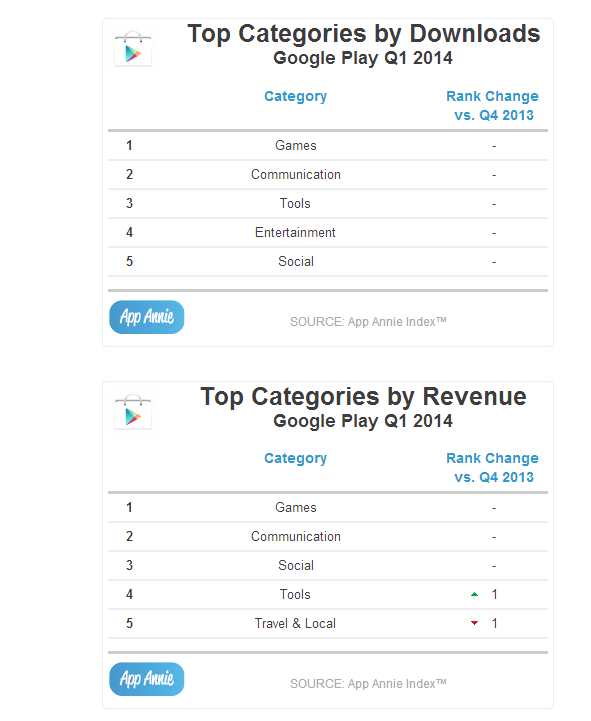Click source text under Downloads table
The height and width of the screenshot is (721, 591).
point(368,322)
